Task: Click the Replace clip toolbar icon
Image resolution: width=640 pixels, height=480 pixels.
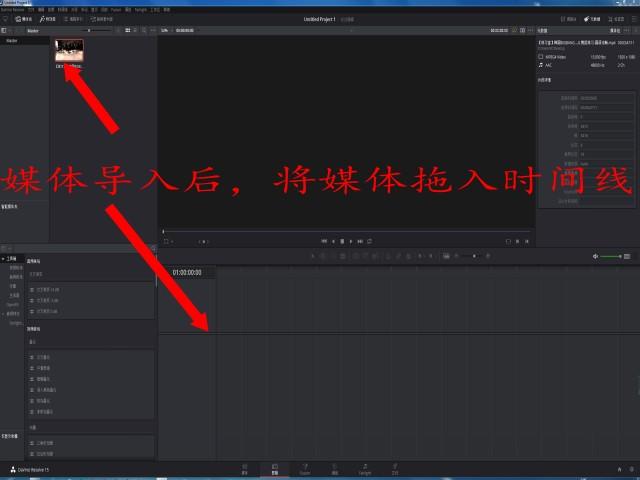Action: (x=375, y=256)
